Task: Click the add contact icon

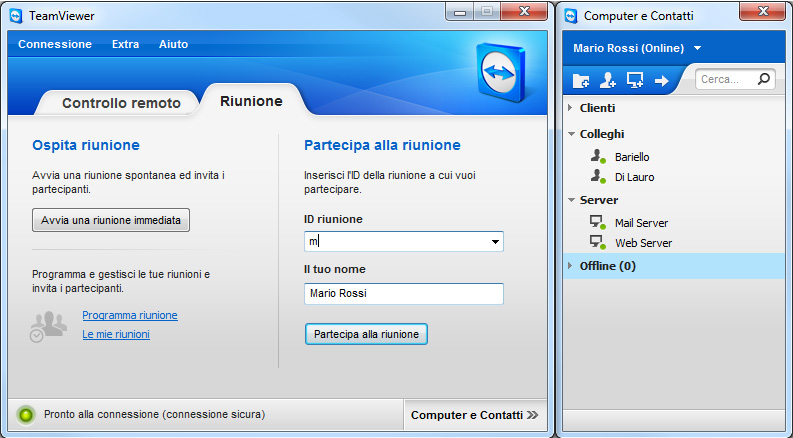Action: 607,81
